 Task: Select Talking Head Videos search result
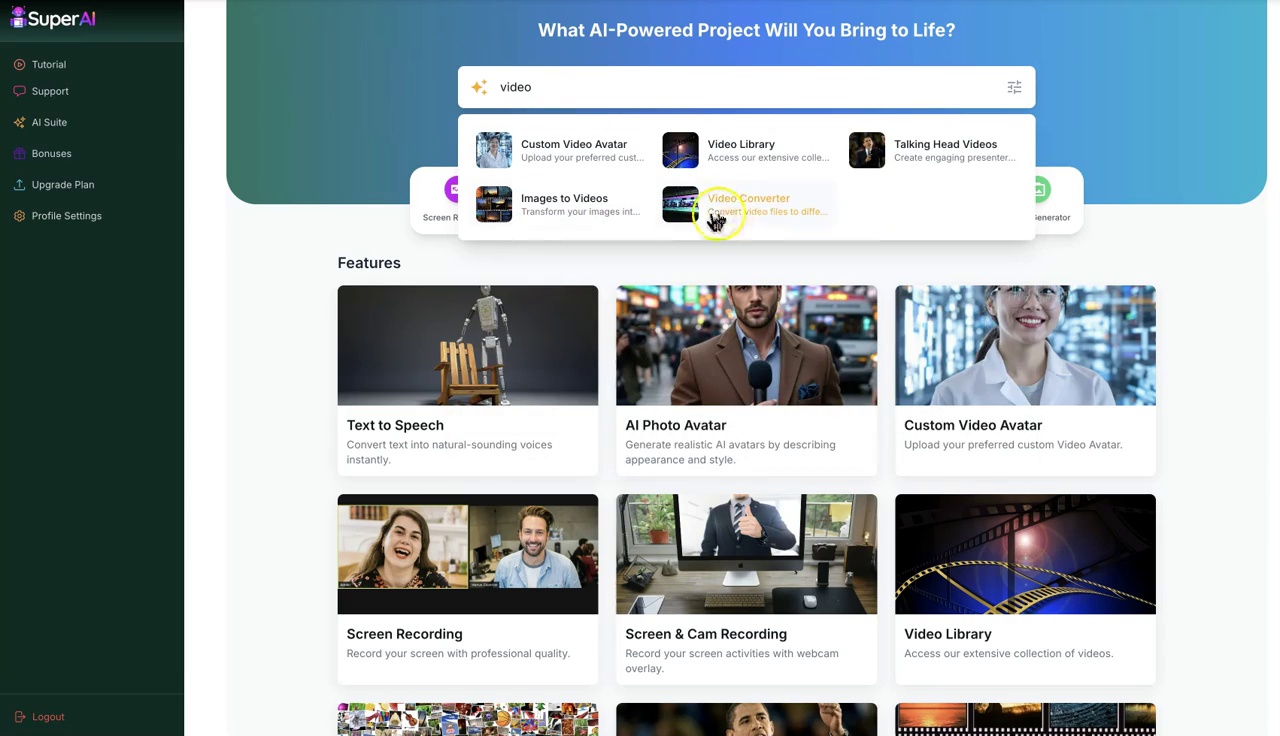(x=933, y=150)
